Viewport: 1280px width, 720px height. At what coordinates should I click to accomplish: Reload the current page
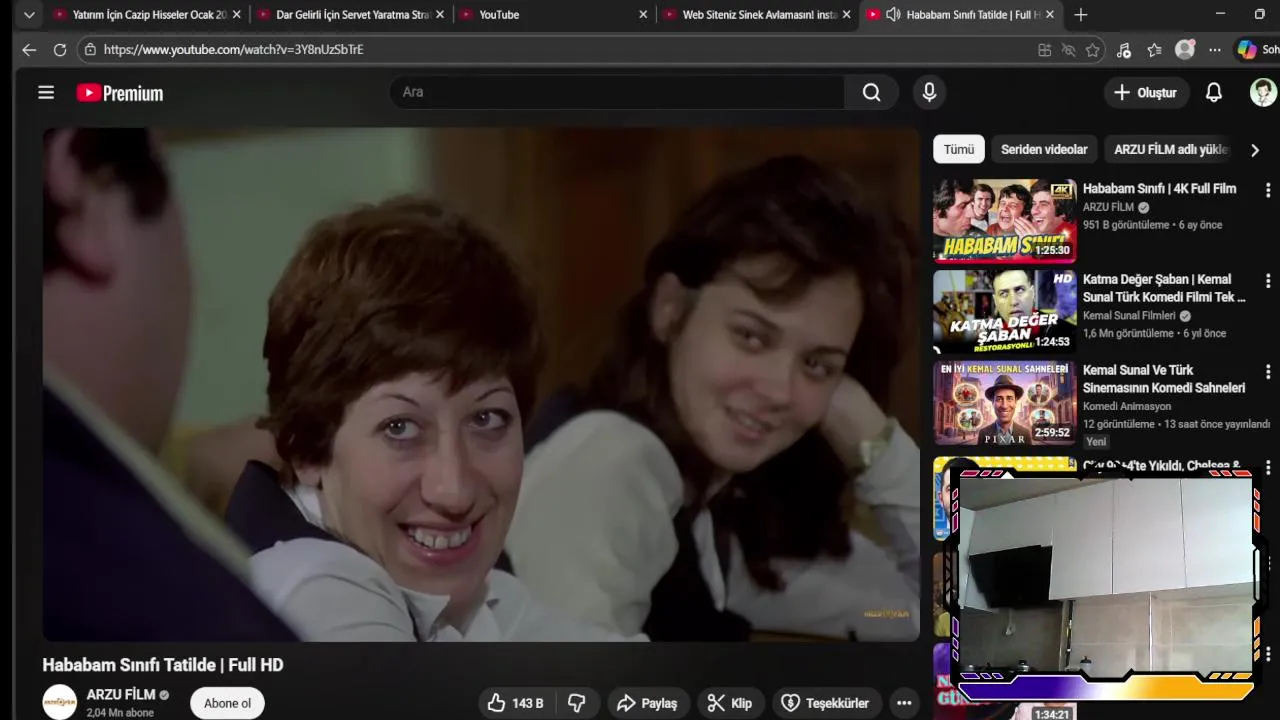(x=60, y=49)
